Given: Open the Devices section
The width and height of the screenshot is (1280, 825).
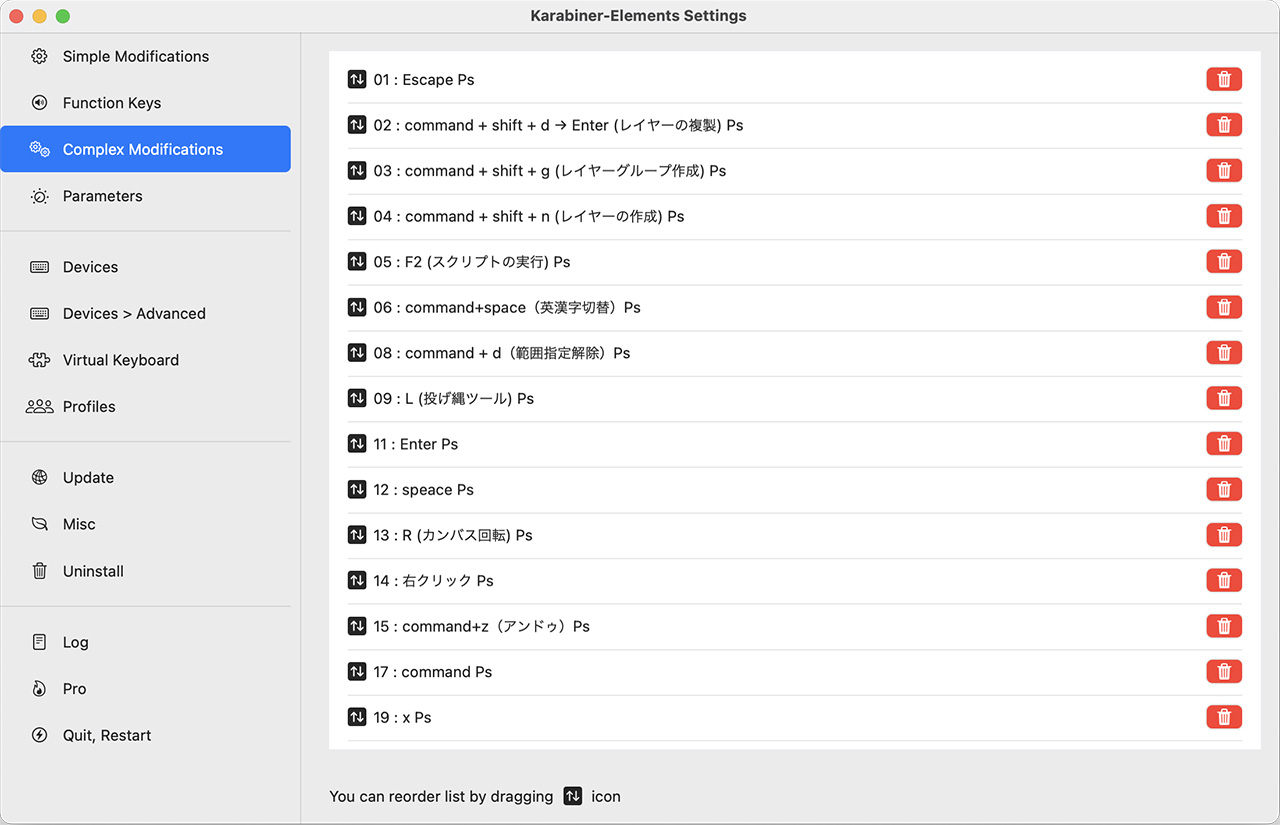Looking at the screenshot, I should coord(145,267).
